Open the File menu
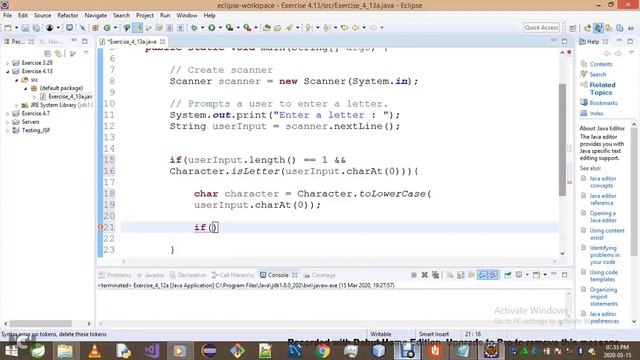This screenshot has width=640, height=360. point(7,15)
